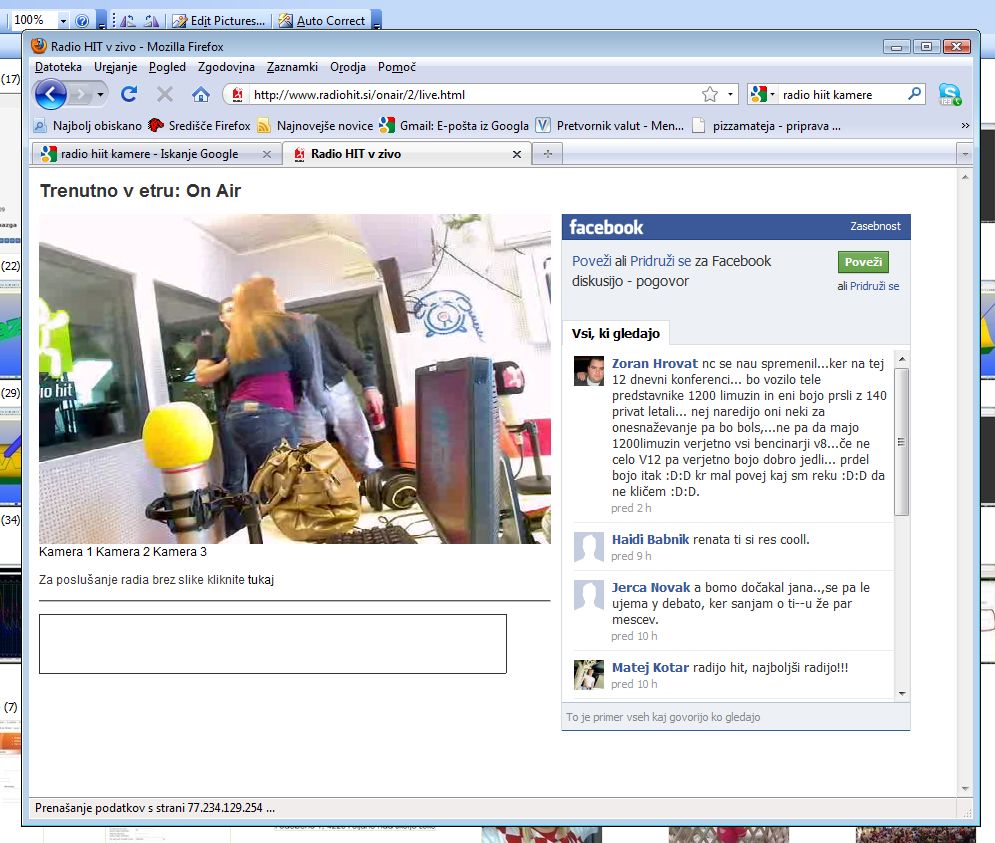995x843 pixels.
Task: Bookmark this page with the star icon
Action: click(x=710, y=95)
